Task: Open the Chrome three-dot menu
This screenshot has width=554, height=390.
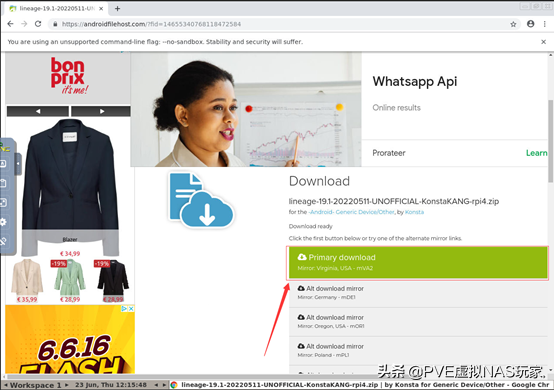Action: (x=544, y=24)
